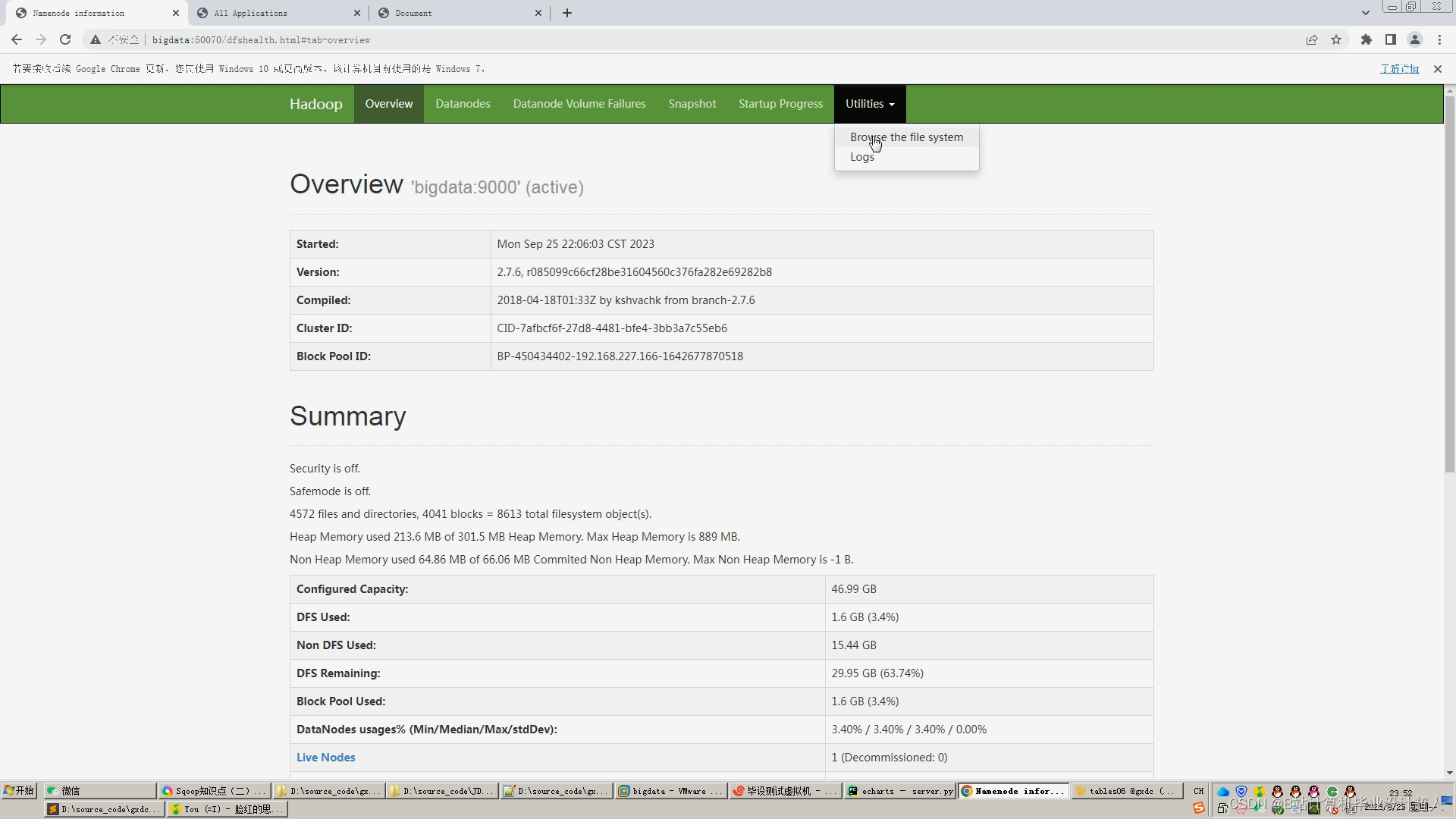1456x819 pixels.
Task: Dismiss the Chrome update notification bar
Action: (x=1438, y=69)
